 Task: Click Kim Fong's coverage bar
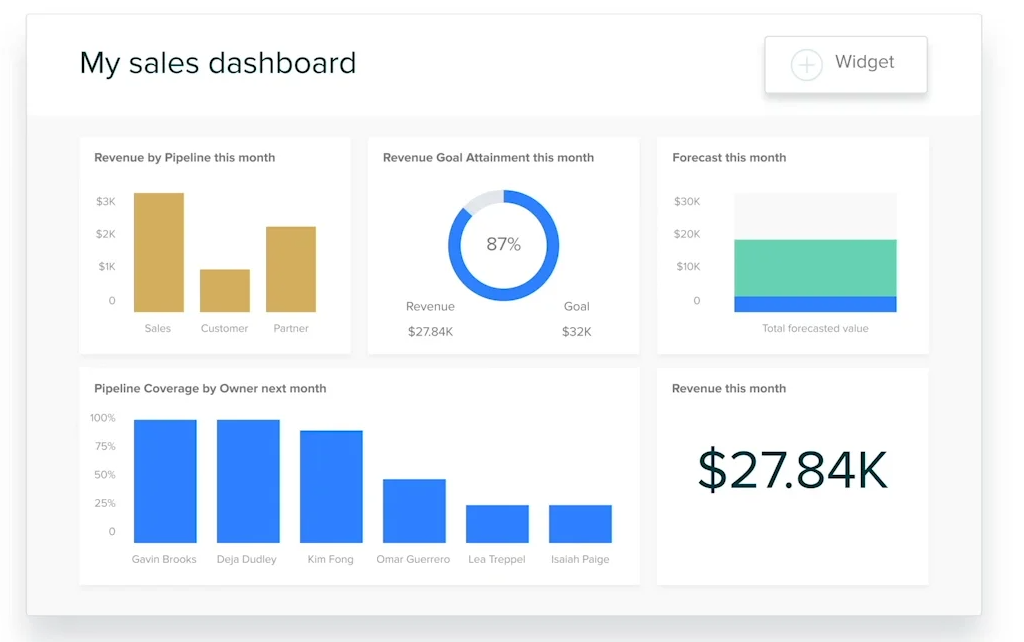(x=331, y=487)
